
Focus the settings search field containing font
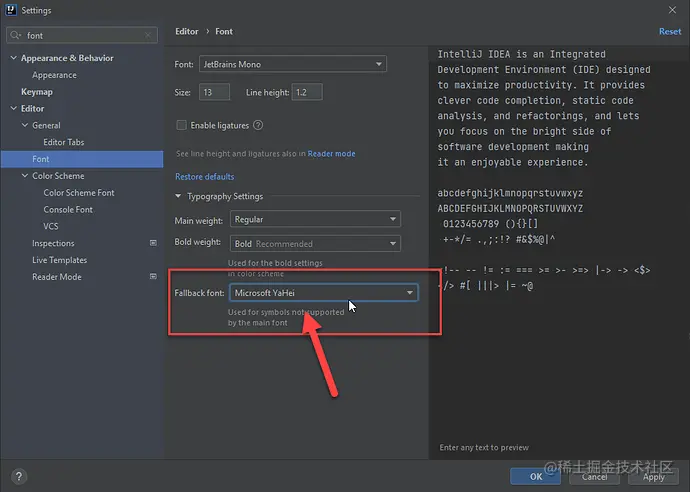(x=82, y=35)
